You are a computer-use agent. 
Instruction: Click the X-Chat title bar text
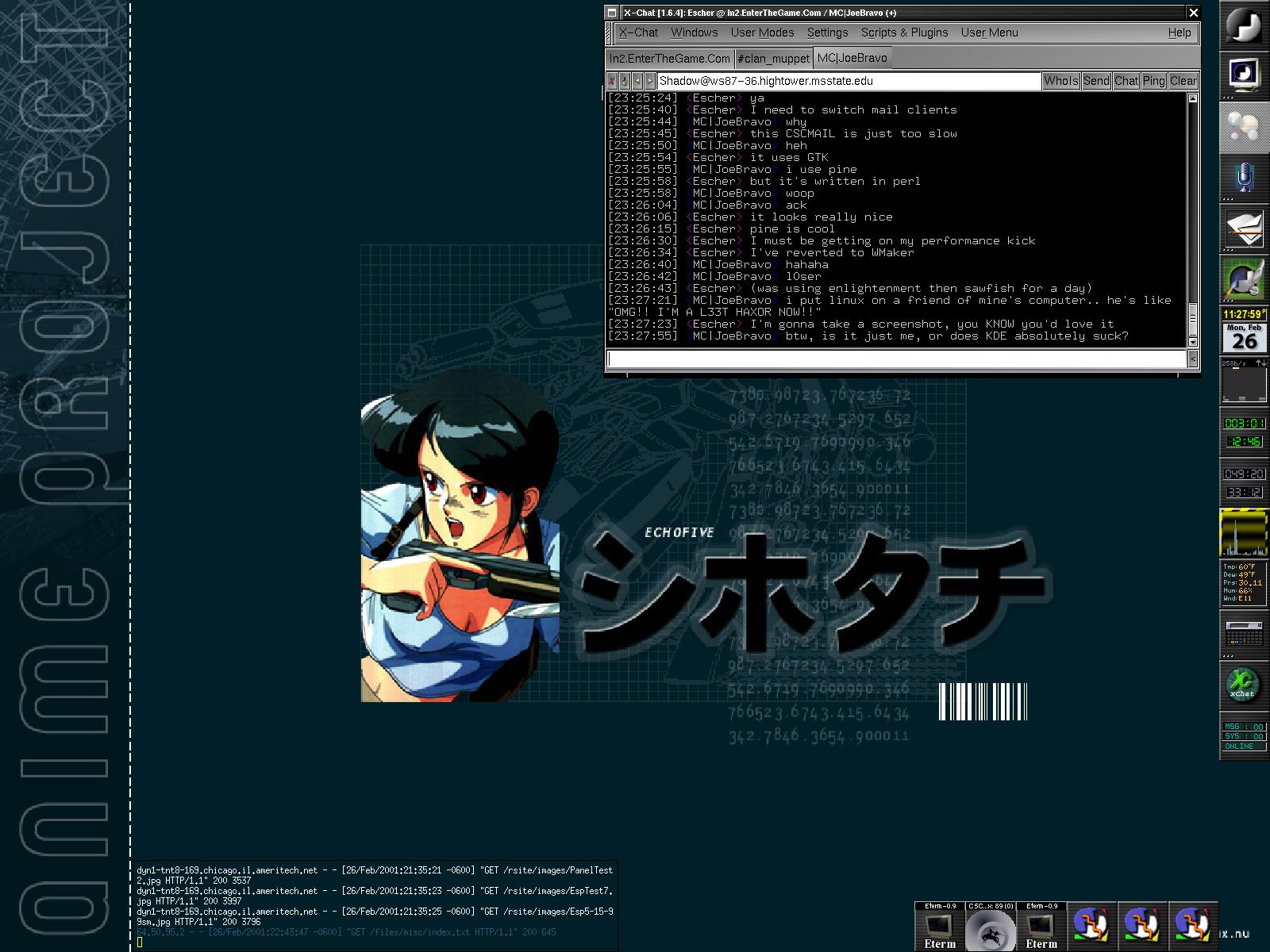(x=760, y=13)
